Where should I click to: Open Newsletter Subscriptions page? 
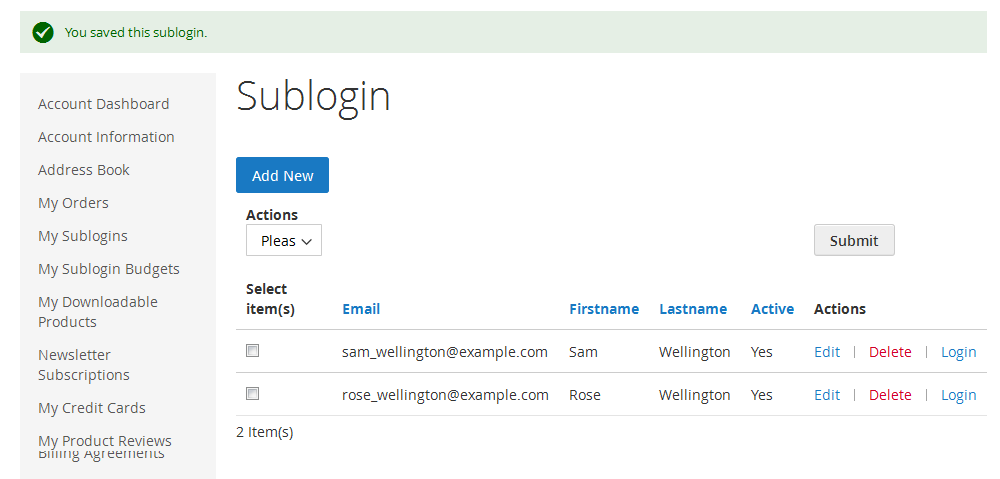click(x=84, y=365)
